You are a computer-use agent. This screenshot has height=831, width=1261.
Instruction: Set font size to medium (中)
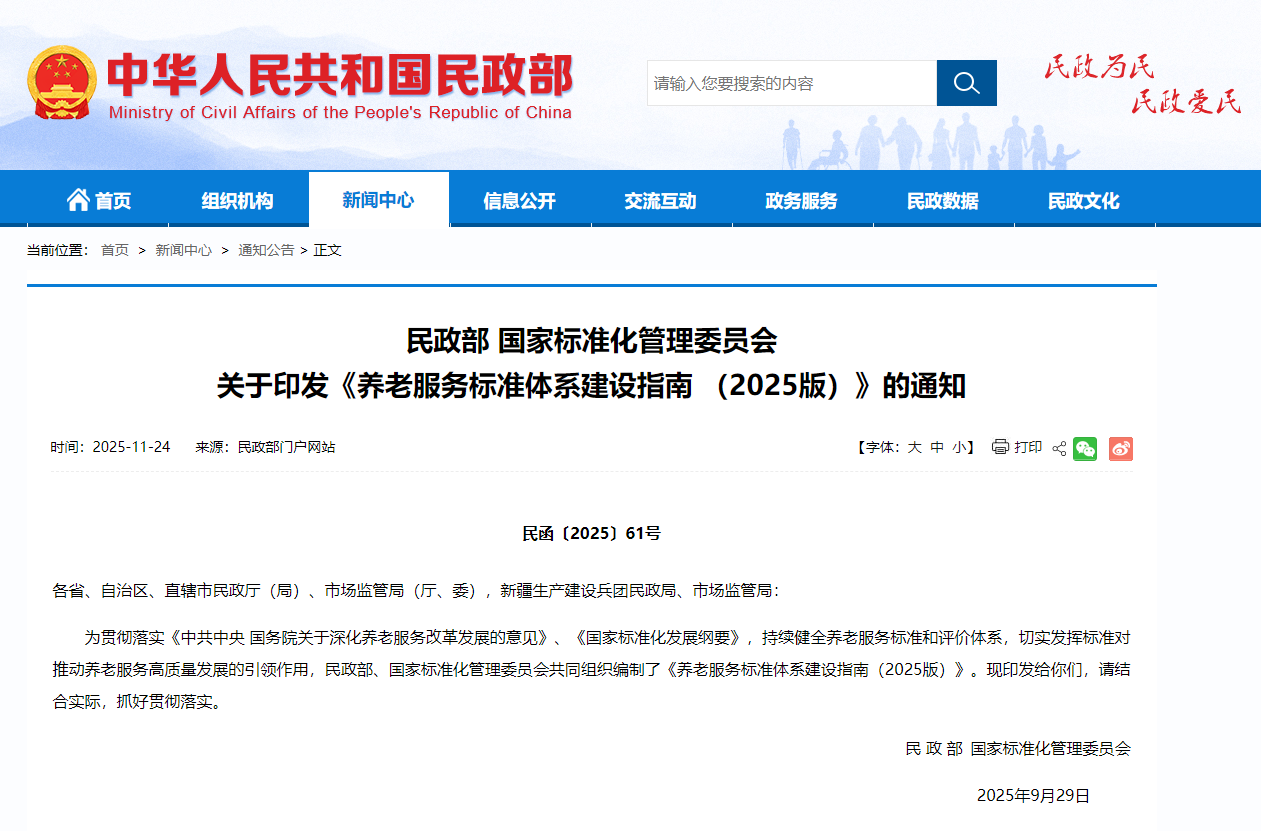coord(937,448)
